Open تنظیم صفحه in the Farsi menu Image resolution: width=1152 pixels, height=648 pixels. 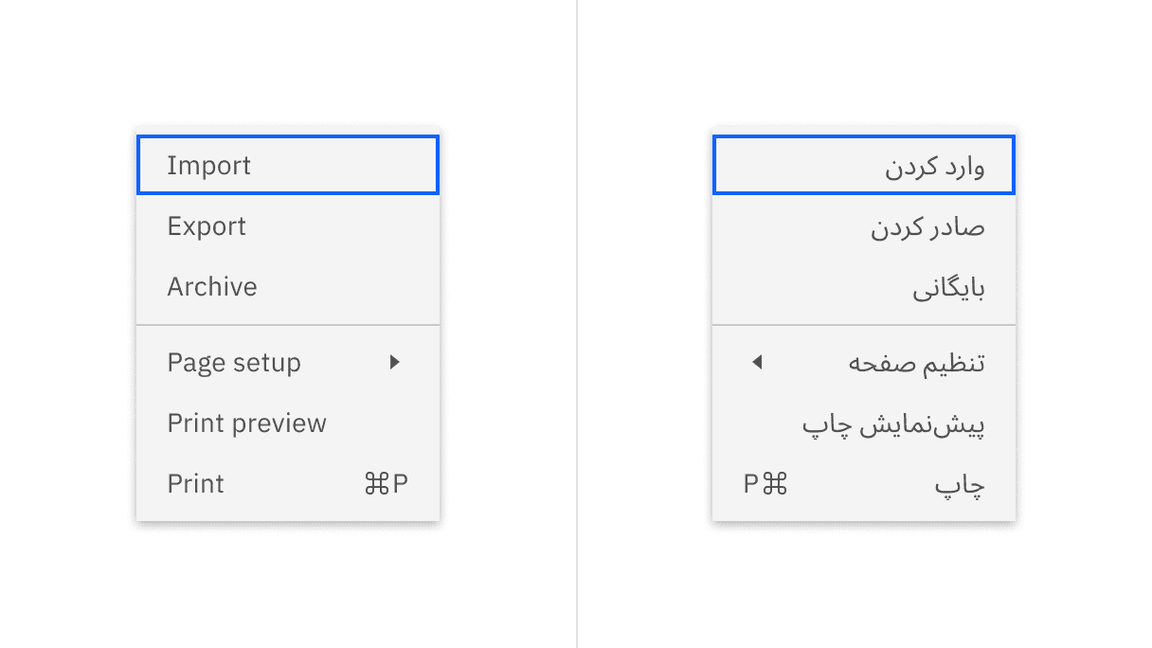pyautogui.click(x=911, y=363)
